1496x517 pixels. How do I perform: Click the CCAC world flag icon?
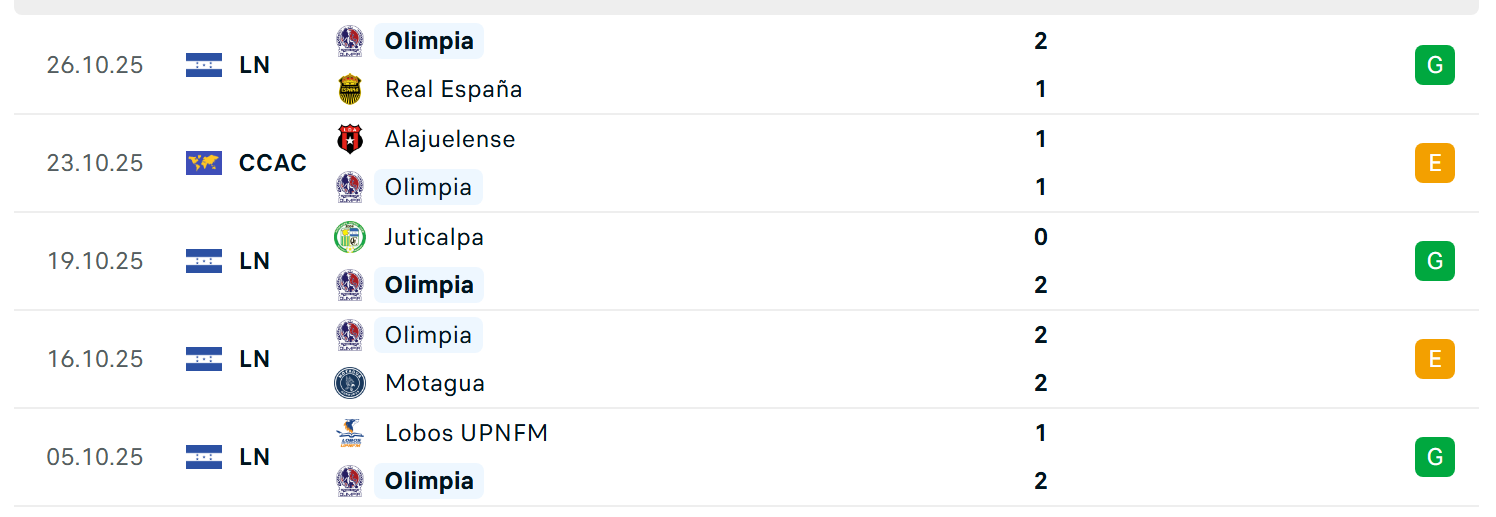click(x=204, y=163)
